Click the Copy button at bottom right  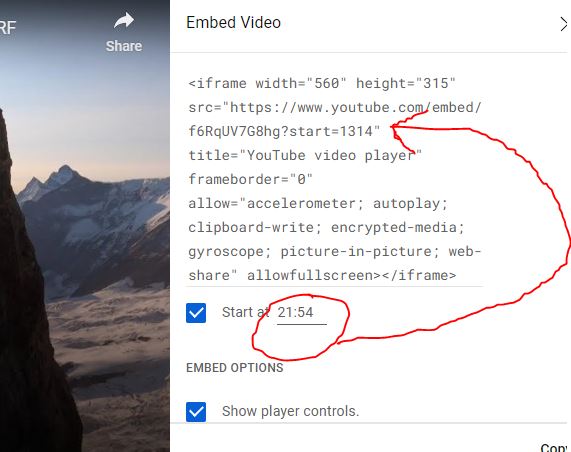[555, 447]
